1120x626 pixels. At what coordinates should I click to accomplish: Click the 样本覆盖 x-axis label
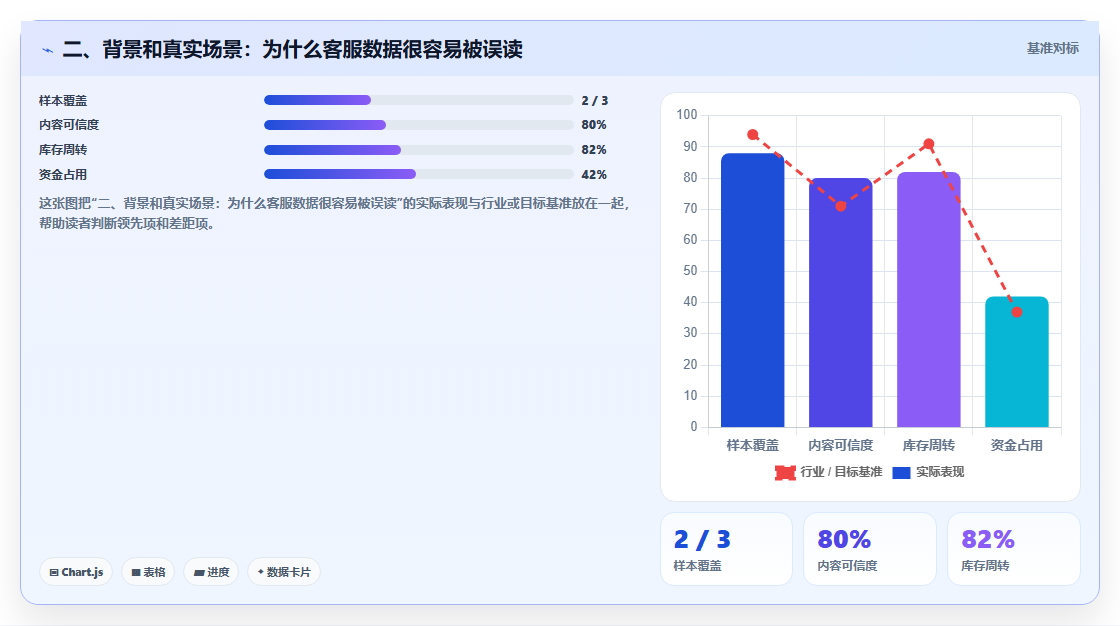(752, 445)
